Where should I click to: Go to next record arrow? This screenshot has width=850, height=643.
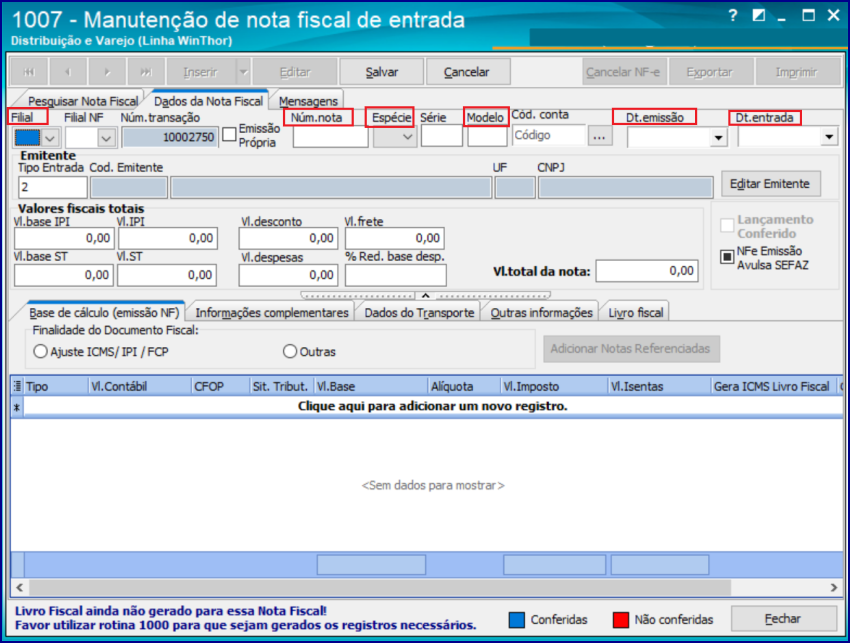coord(107,72)
